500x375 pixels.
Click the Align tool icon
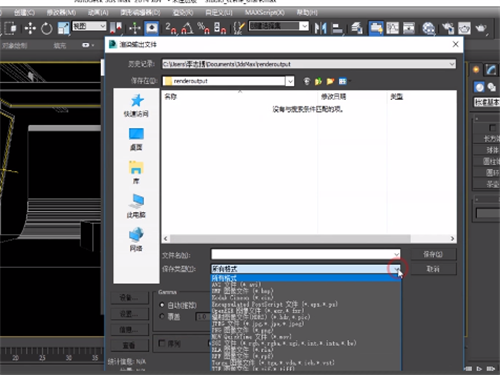point(337,28)
